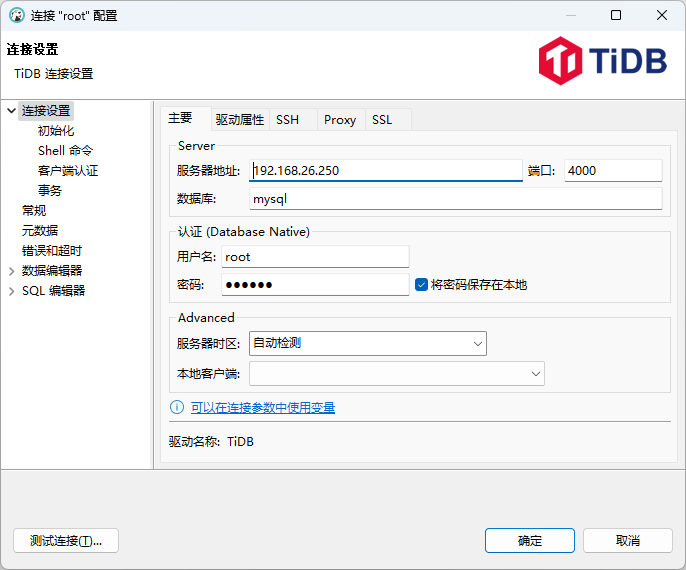Focus the 服务器地址 input field
The image size is (686, 570).
(x=386, y=171)
